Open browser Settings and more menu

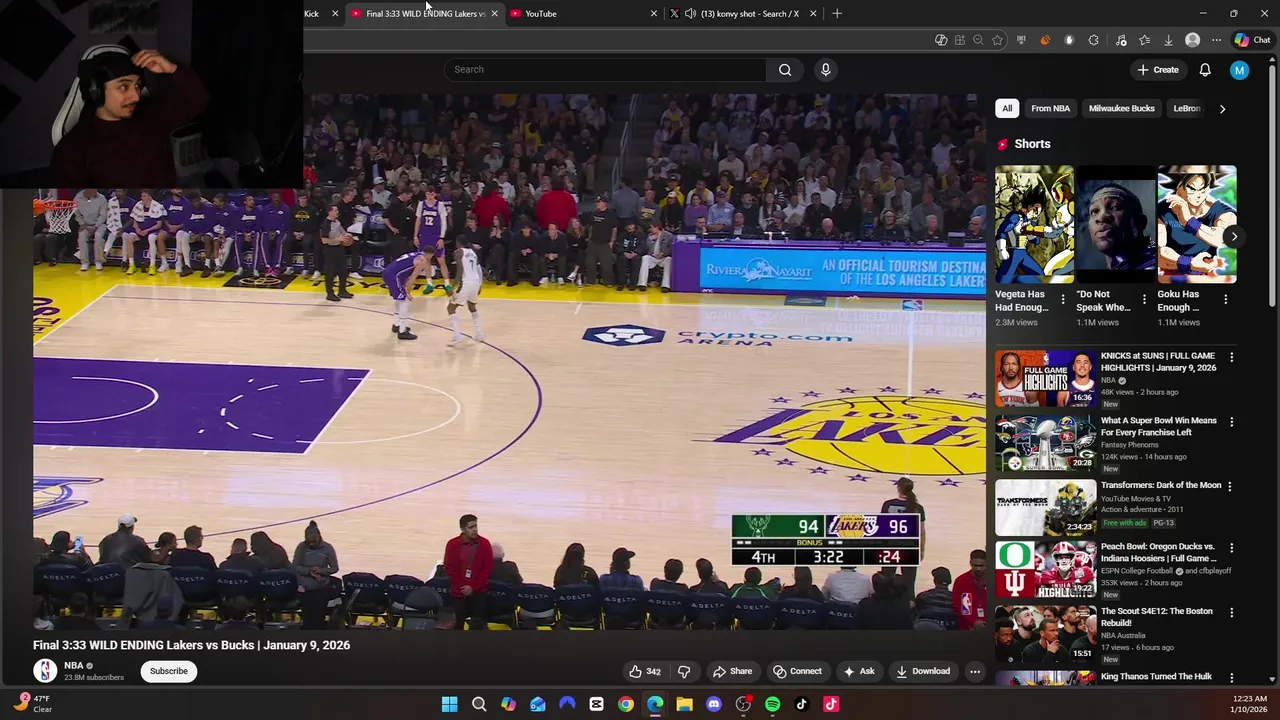(x=1216, y=40)
